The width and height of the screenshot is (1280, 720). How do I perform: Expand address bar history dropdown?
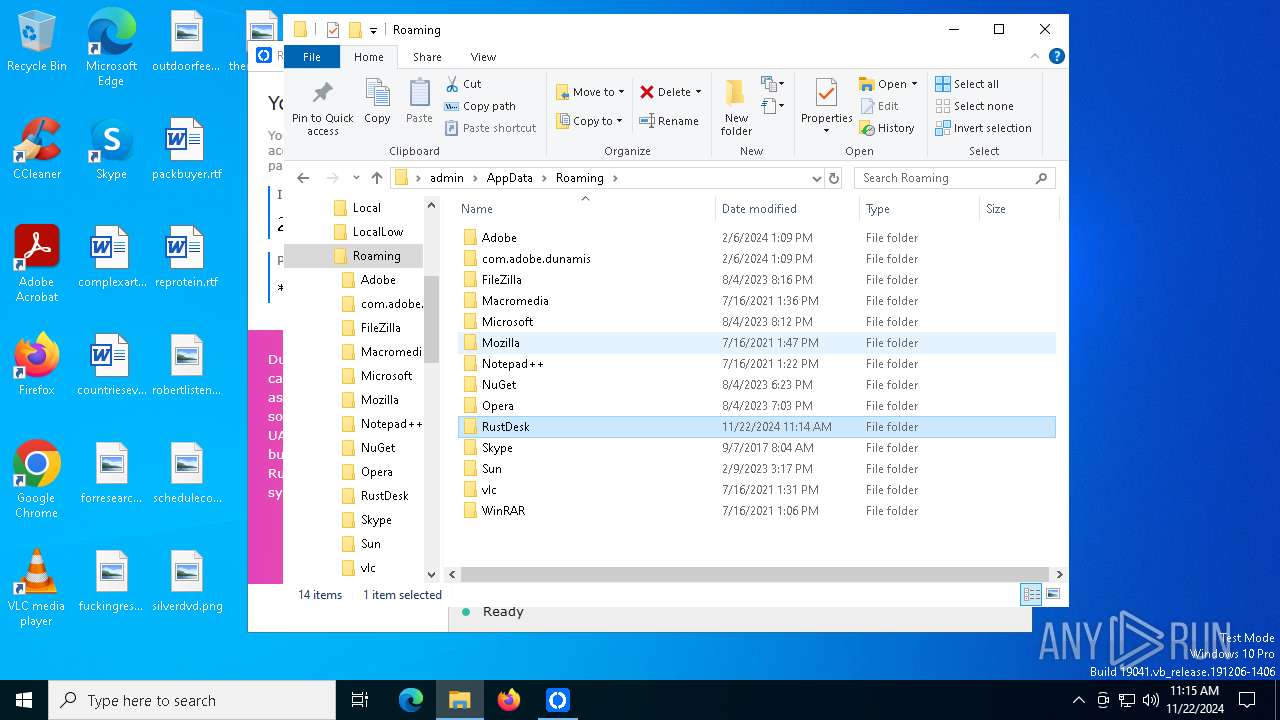coord(817,178)
